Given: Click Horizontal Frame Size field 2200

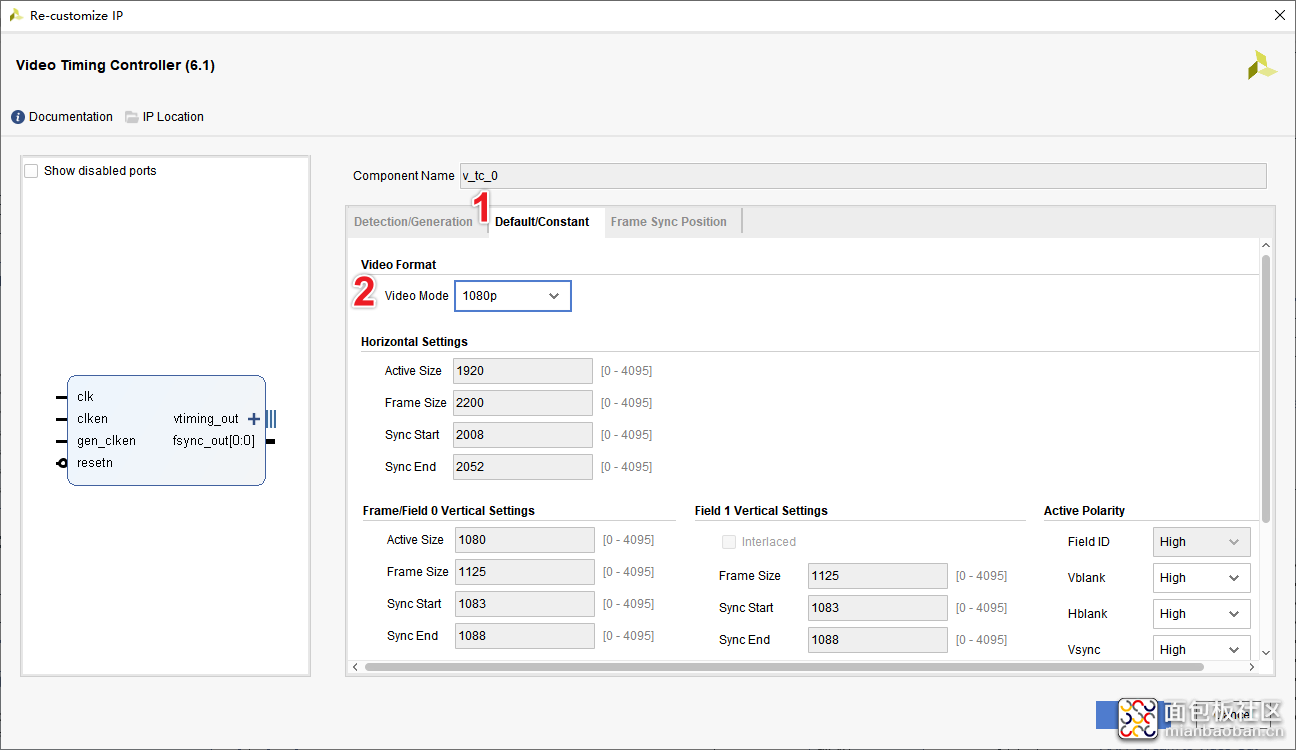Looking at the screenshot, I should click(523, 403).
